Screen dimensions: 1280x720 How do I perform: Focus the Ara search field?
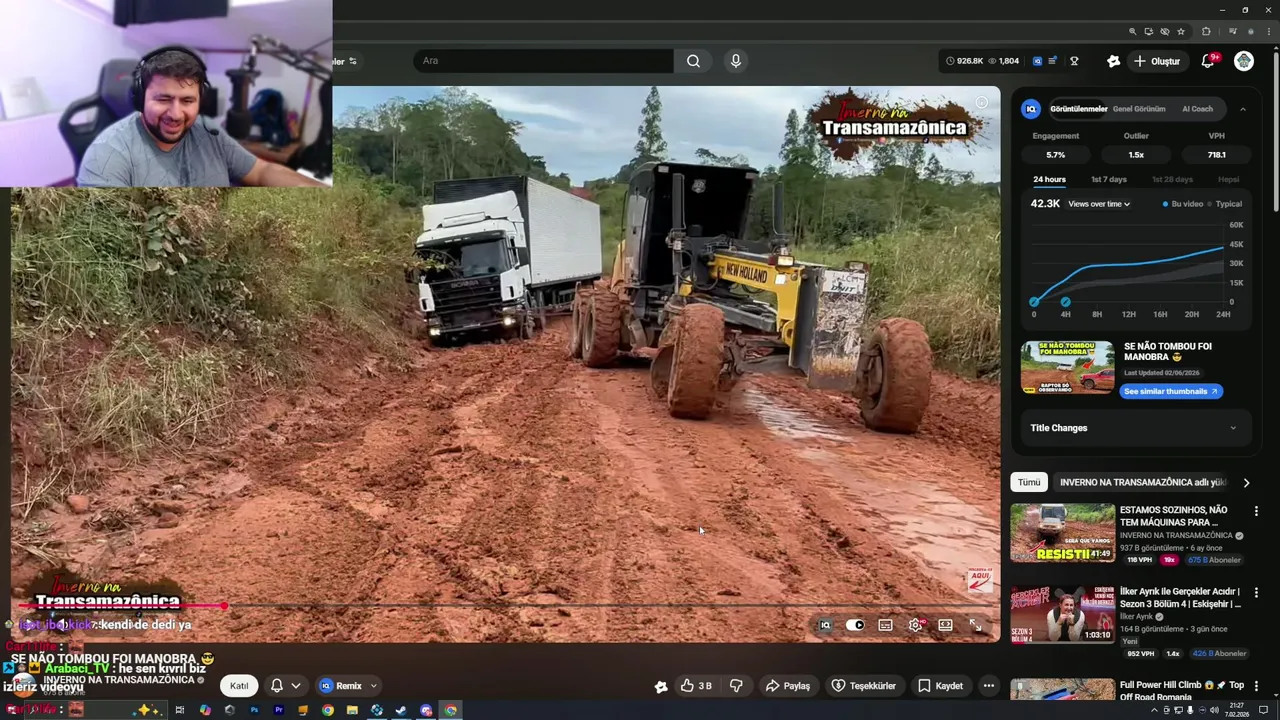[544, 61]
